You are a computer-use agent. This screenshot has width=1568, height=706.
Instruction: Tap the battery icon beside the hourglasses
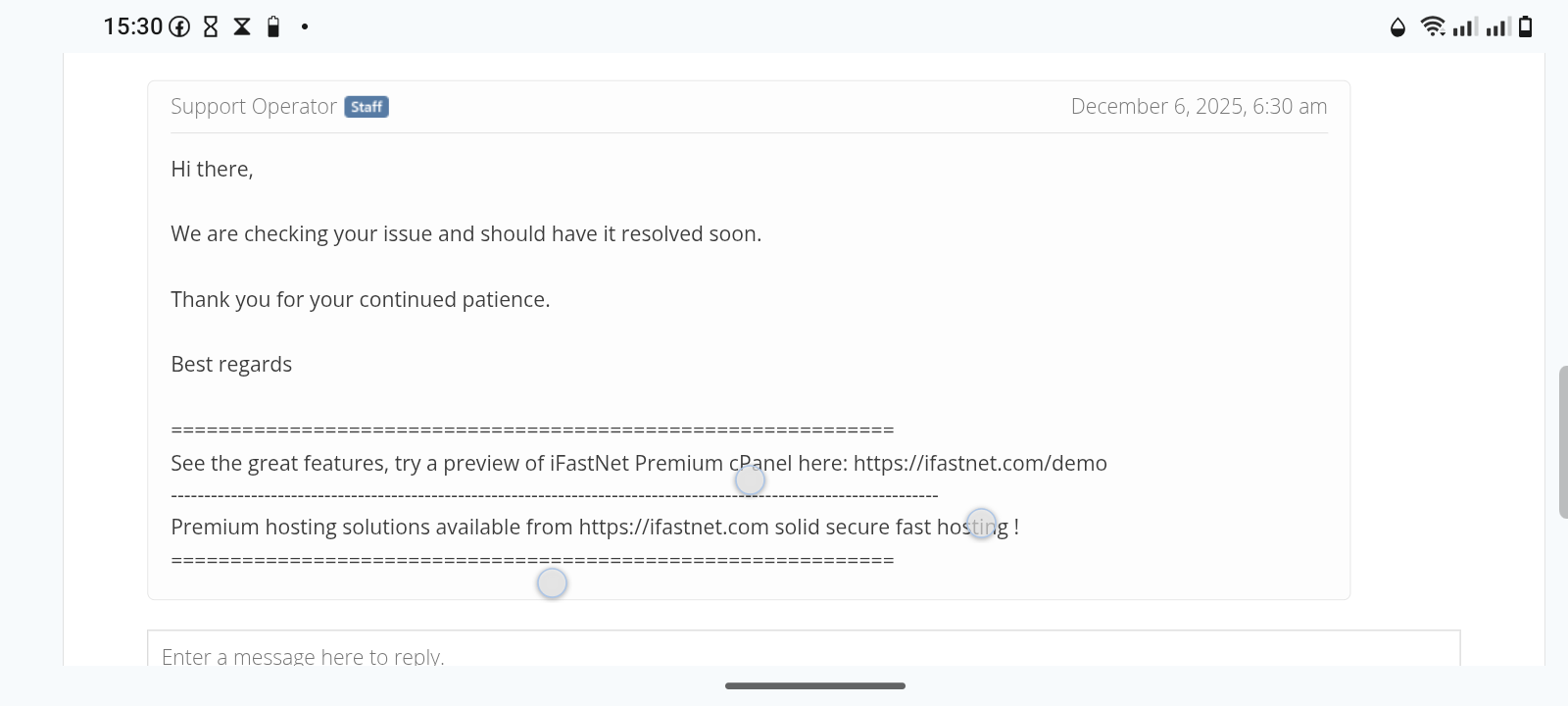[x=273, y=27]
